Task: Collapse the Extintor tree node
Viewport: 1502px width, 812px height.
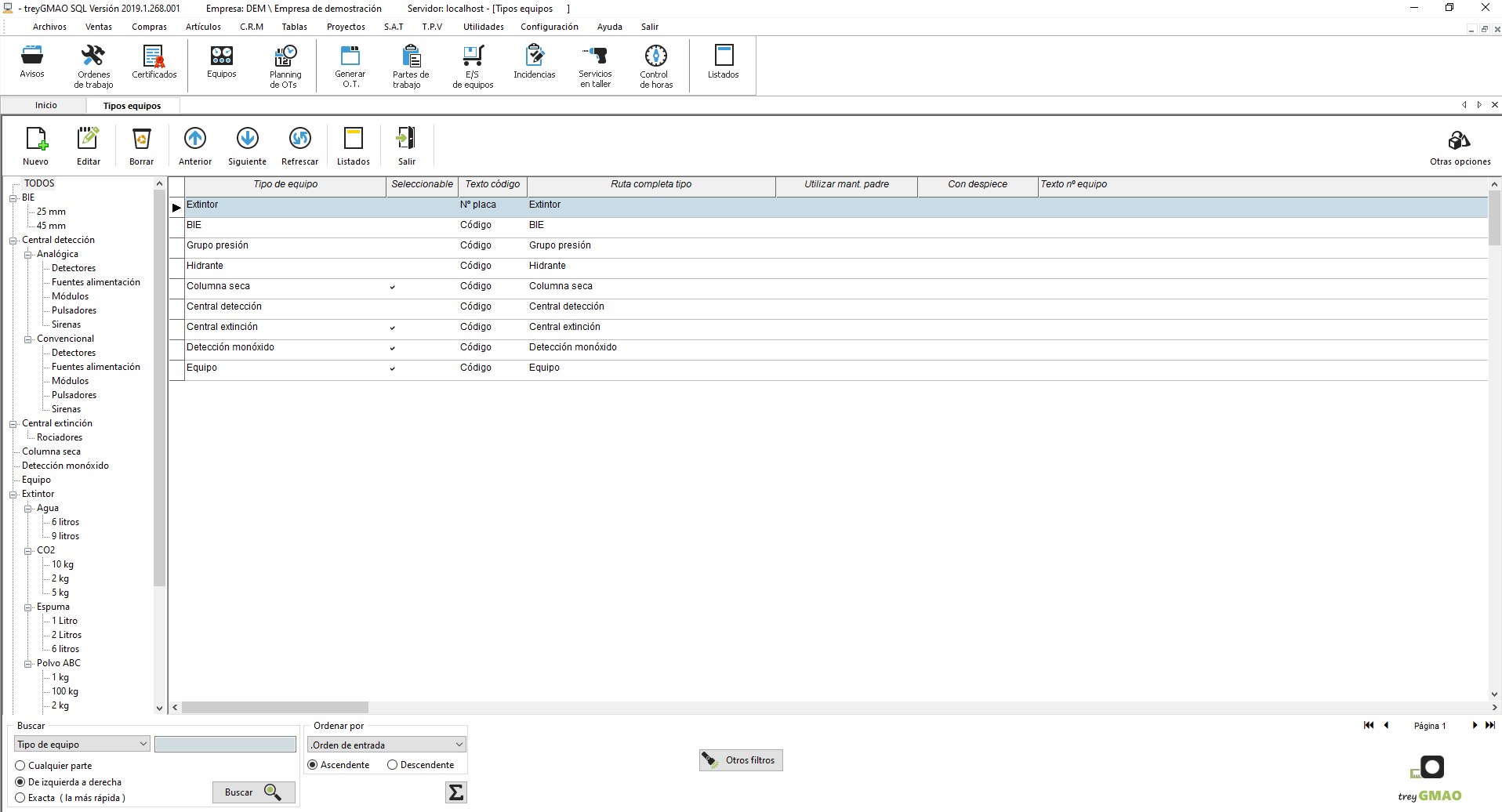Action: pyautogui.click(x=13, y=495)
